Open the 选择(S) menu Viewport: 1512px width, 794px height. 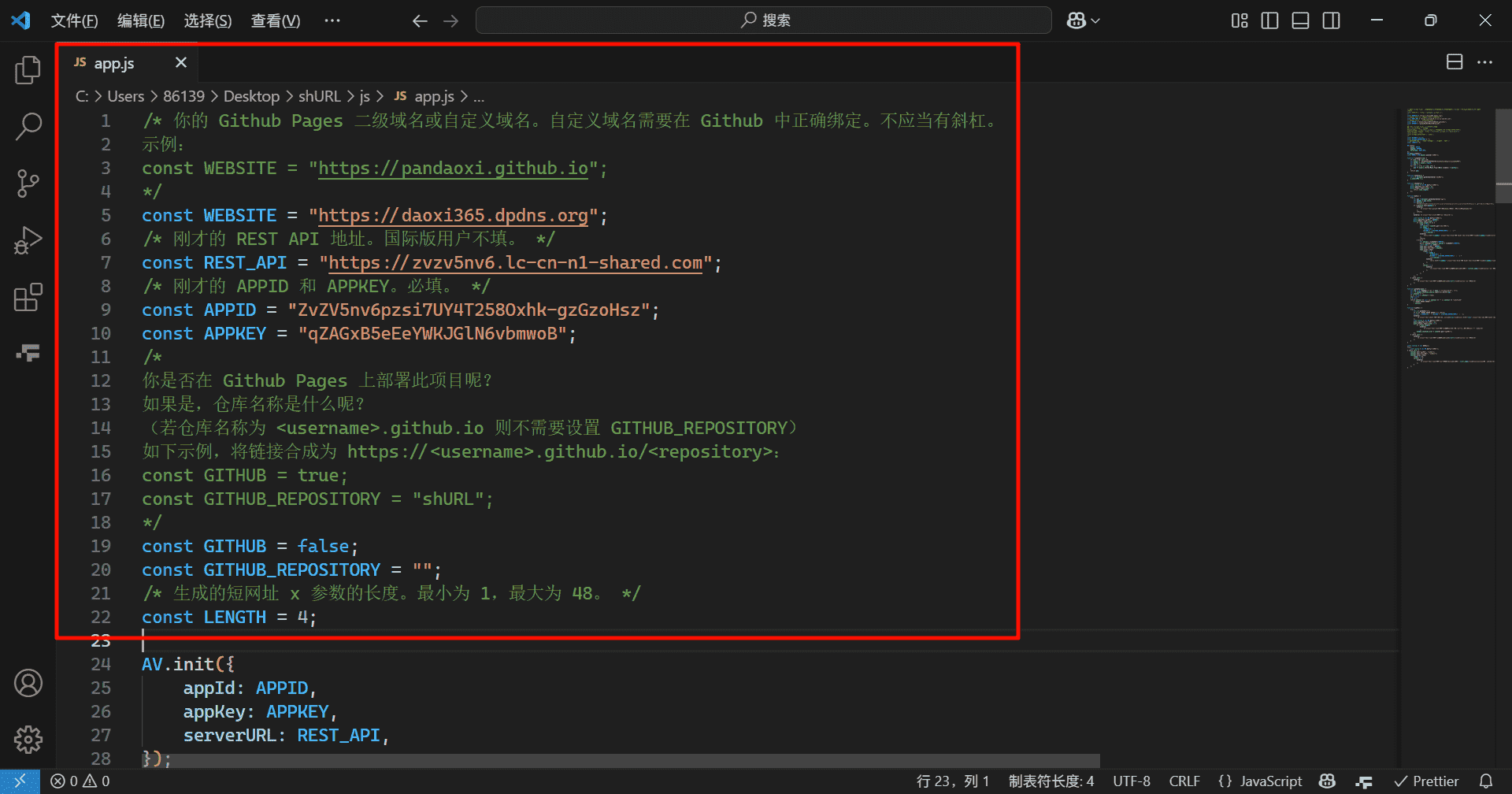208,20
